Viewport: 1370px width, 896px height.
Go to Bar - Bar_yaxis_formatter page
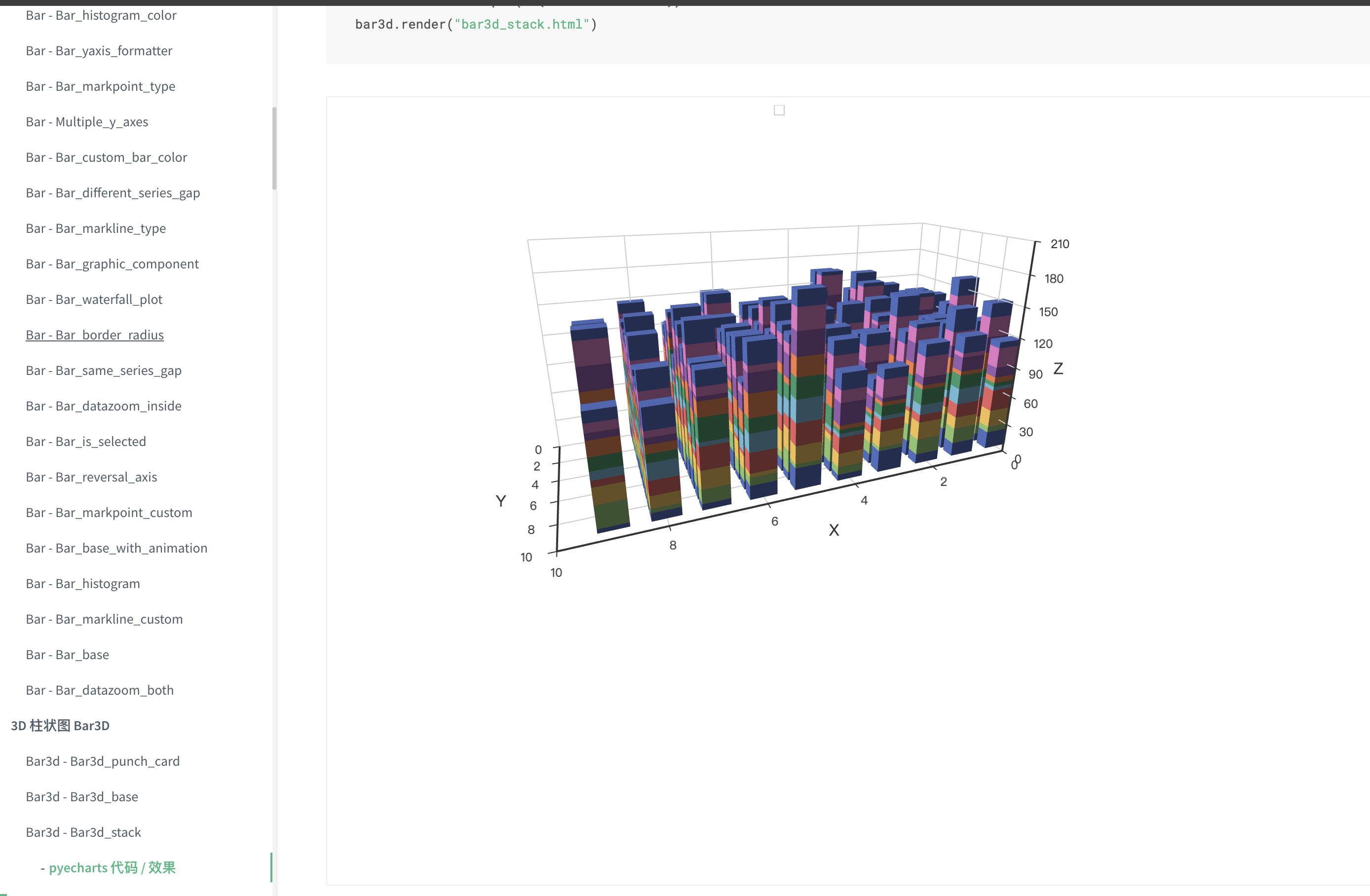(x=99, y=51)
